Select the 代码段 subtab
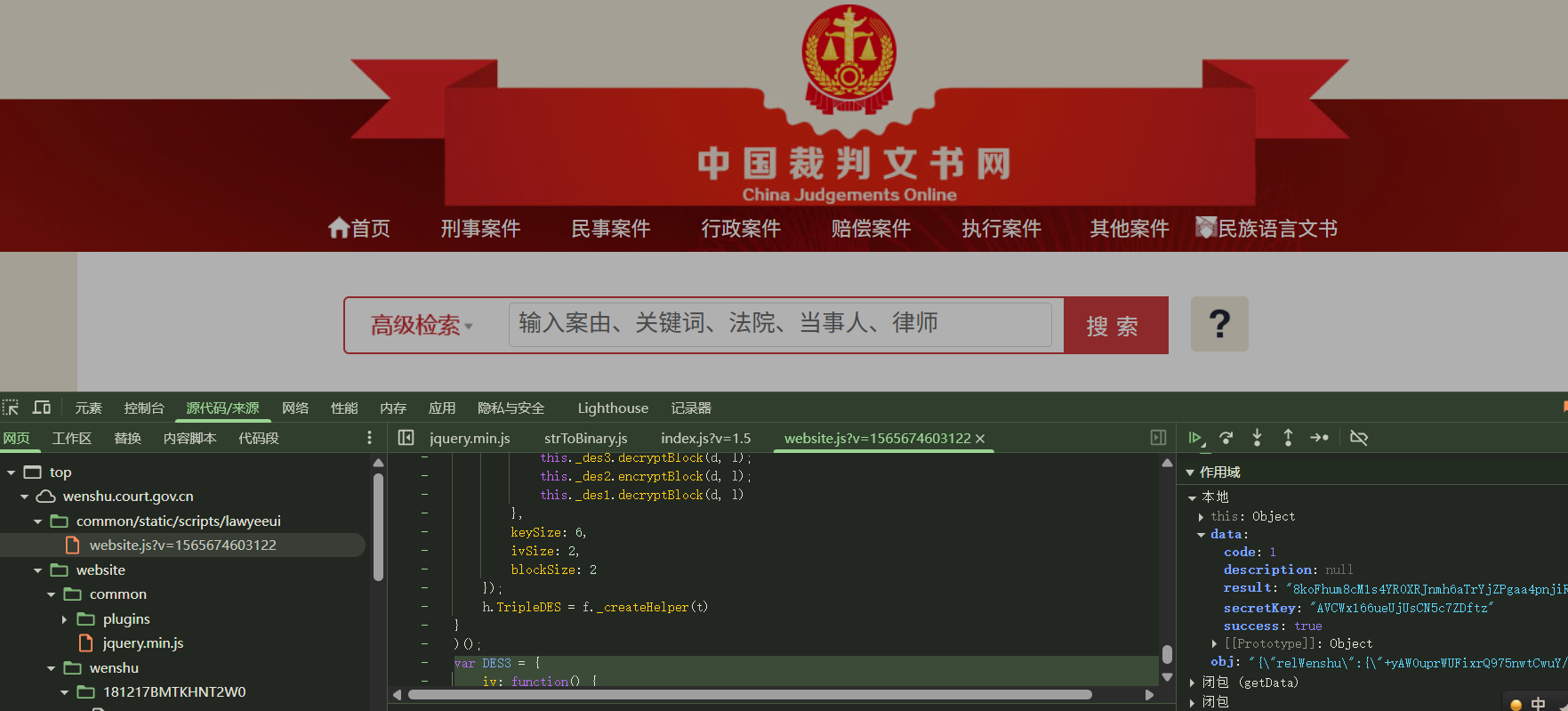The width and height of the screenshot is (1568, 711). 259,438
